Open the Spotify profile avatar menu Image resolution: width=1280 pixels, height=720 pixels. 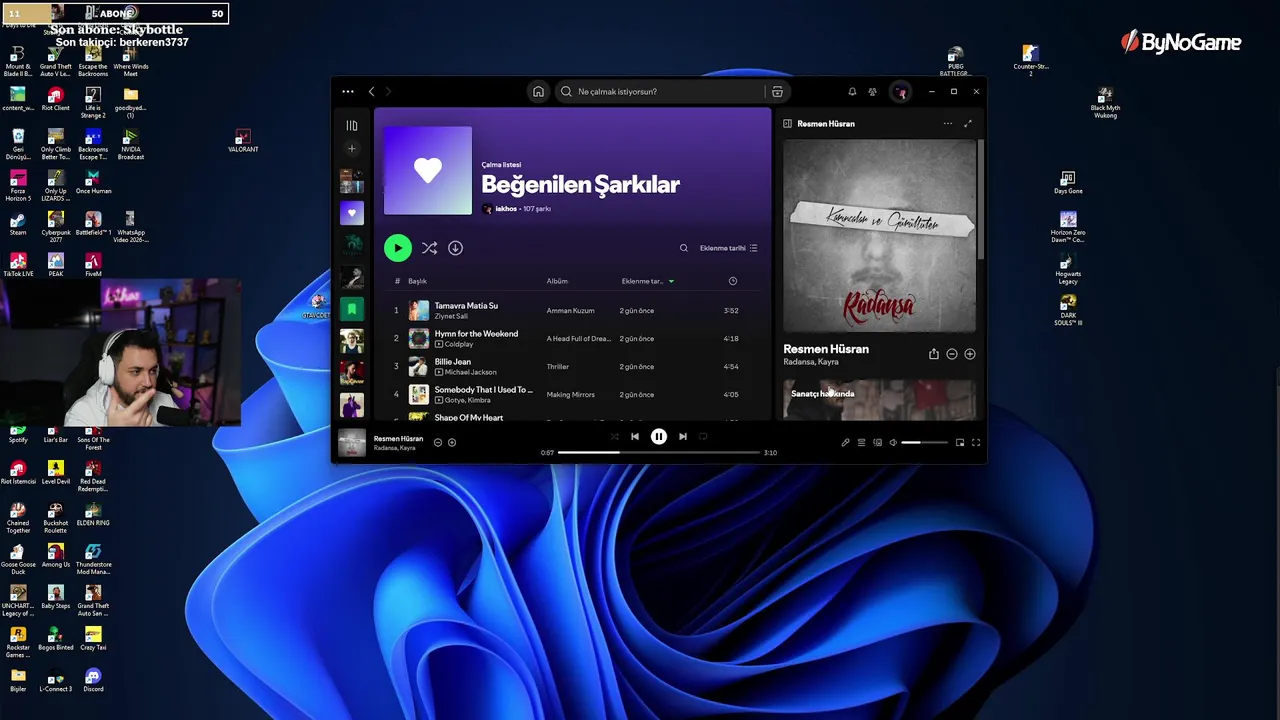click(901, 92)
